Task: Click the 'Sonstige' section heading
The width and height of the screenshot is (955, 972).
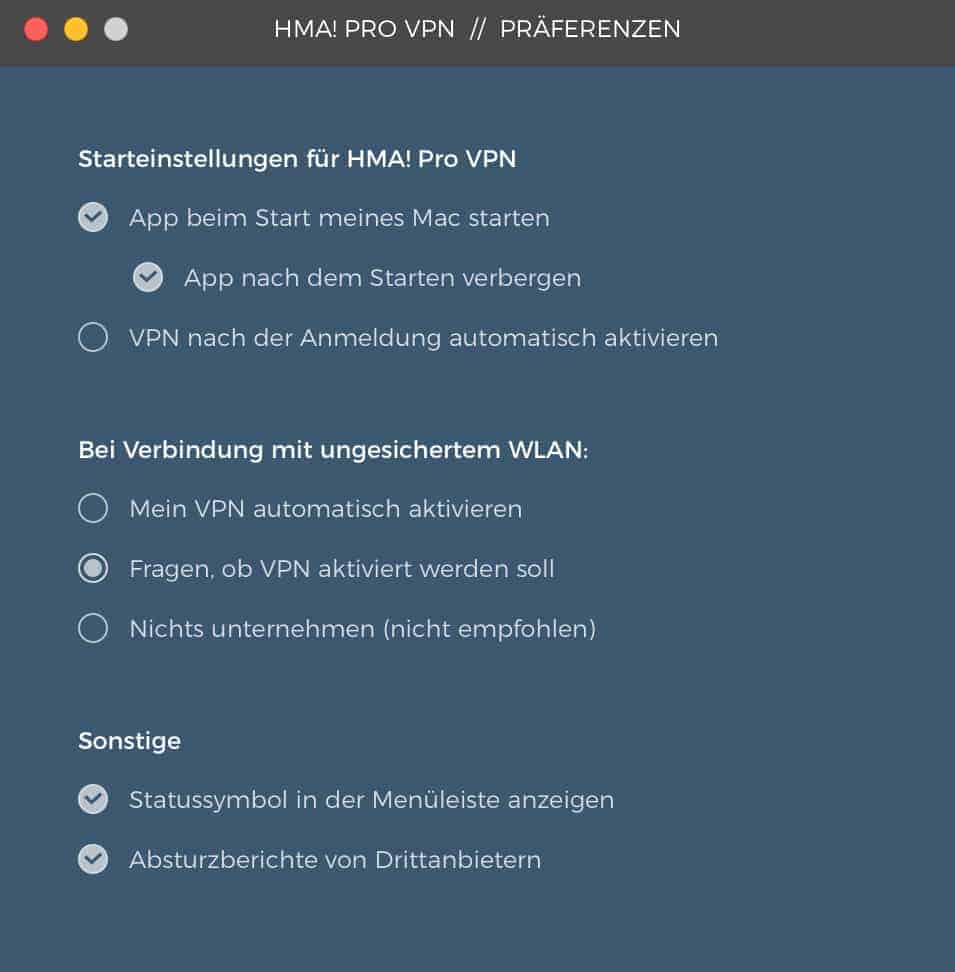Action: [130, 741]
